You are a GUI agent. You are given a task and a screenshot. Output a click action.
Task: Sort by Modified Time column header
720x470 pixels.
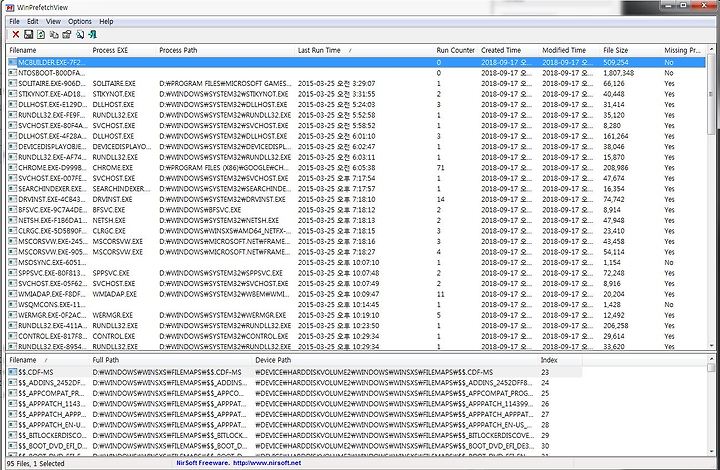pyautogui.click(x=570, y=50)
